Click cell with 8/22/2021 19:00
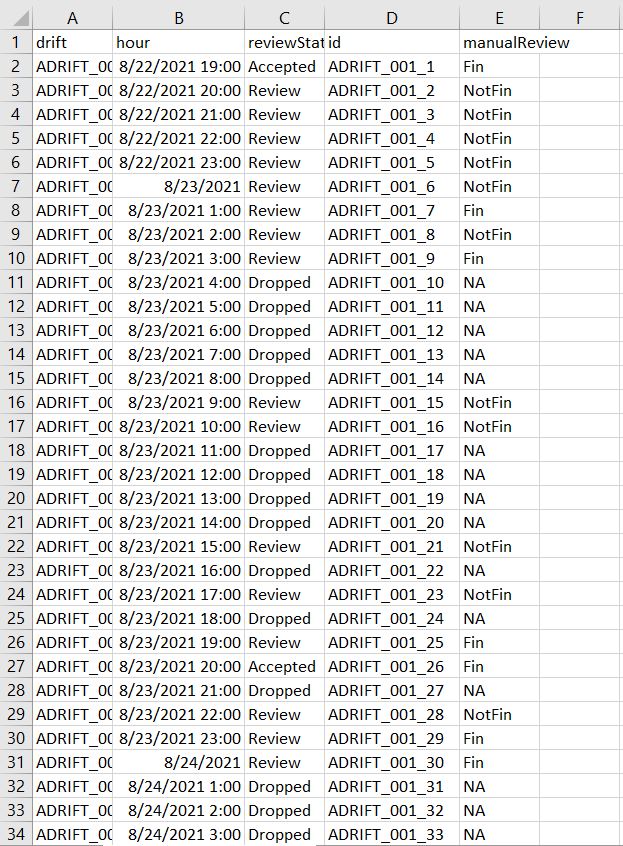Screen dimensions: 623x846 click(178, 66)
